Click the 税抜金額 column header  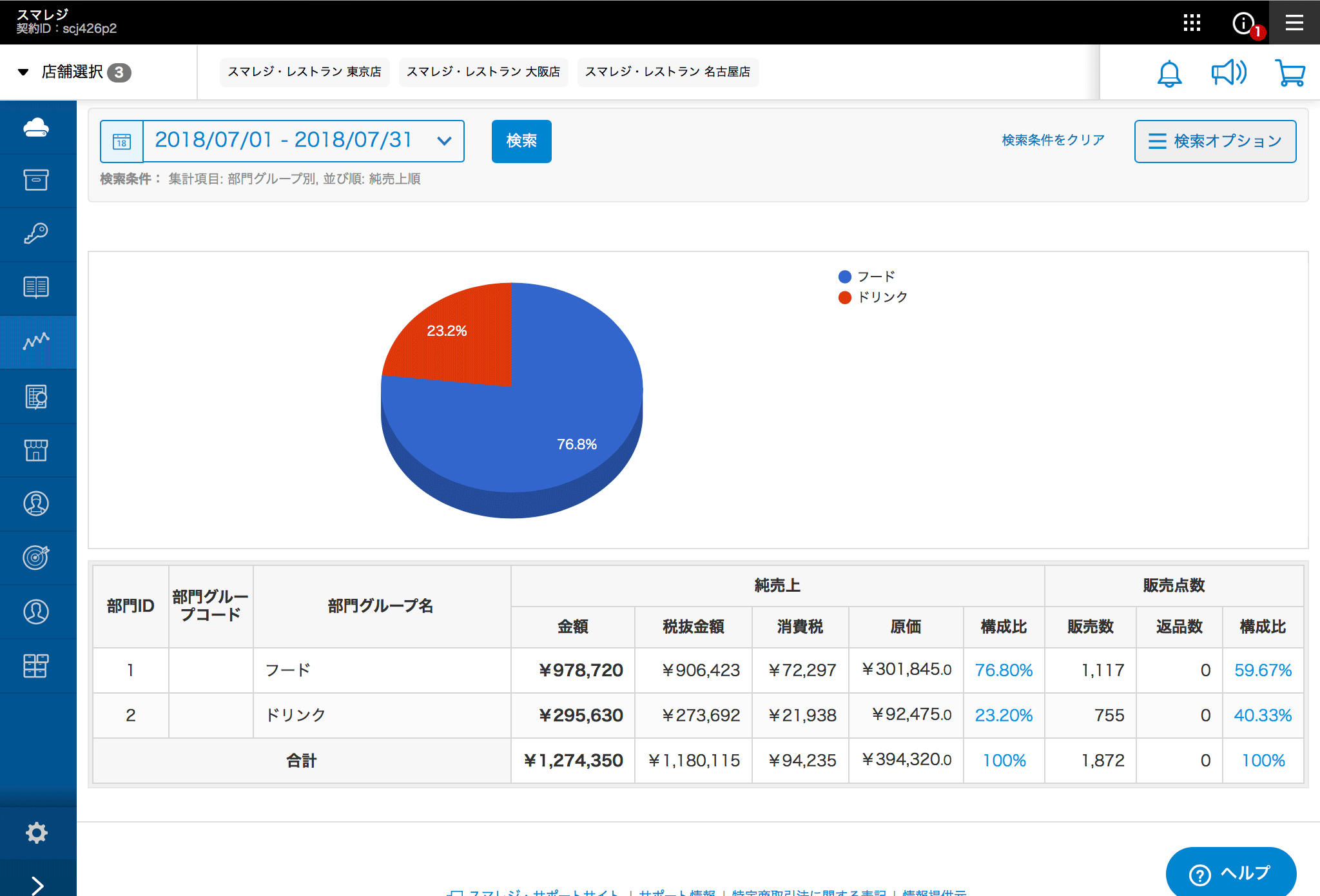click(694, 627)
